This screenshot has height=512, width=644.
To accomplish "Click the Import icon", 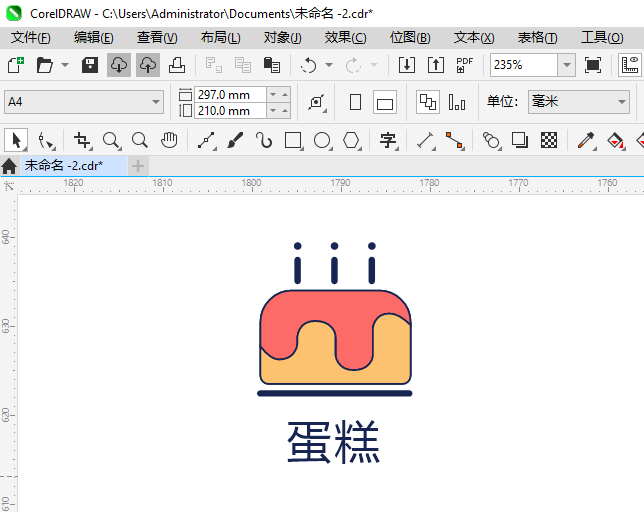I will tap(407, 65).
